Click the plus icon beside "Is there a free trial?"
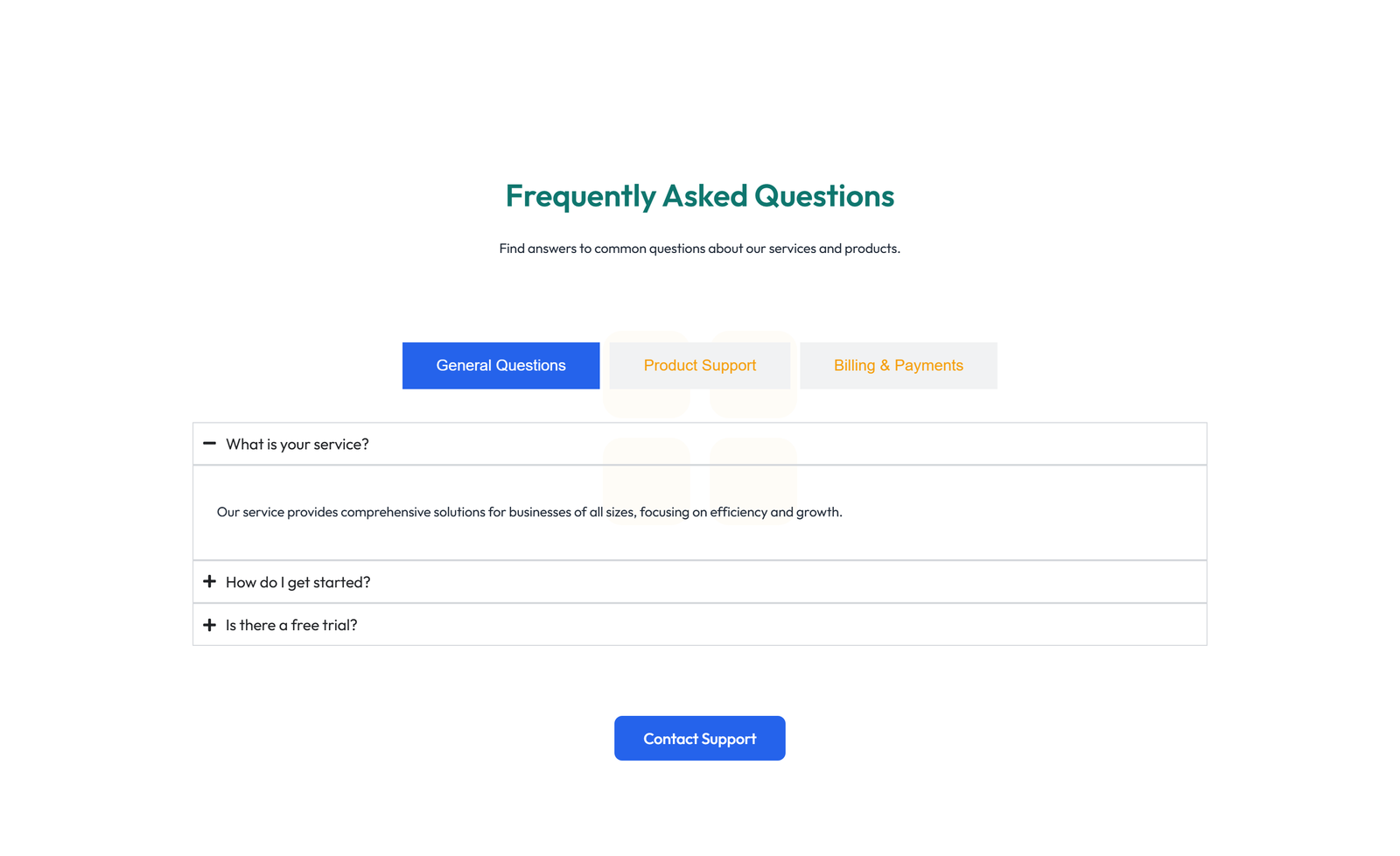 point(209,624)
